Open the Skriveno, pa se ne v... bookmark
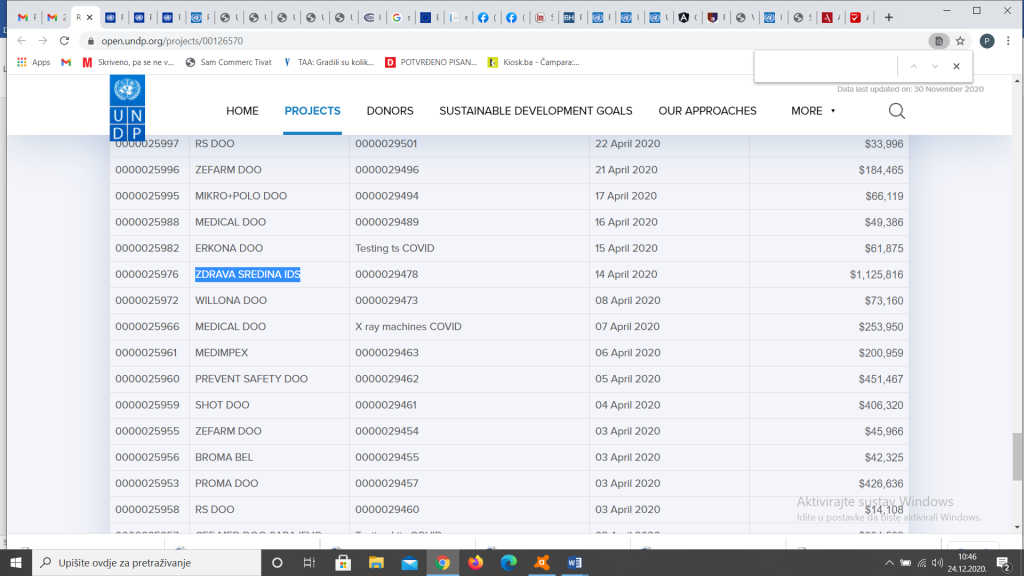This screenshot has height=576, width=1024. click(x=129, y=62)
